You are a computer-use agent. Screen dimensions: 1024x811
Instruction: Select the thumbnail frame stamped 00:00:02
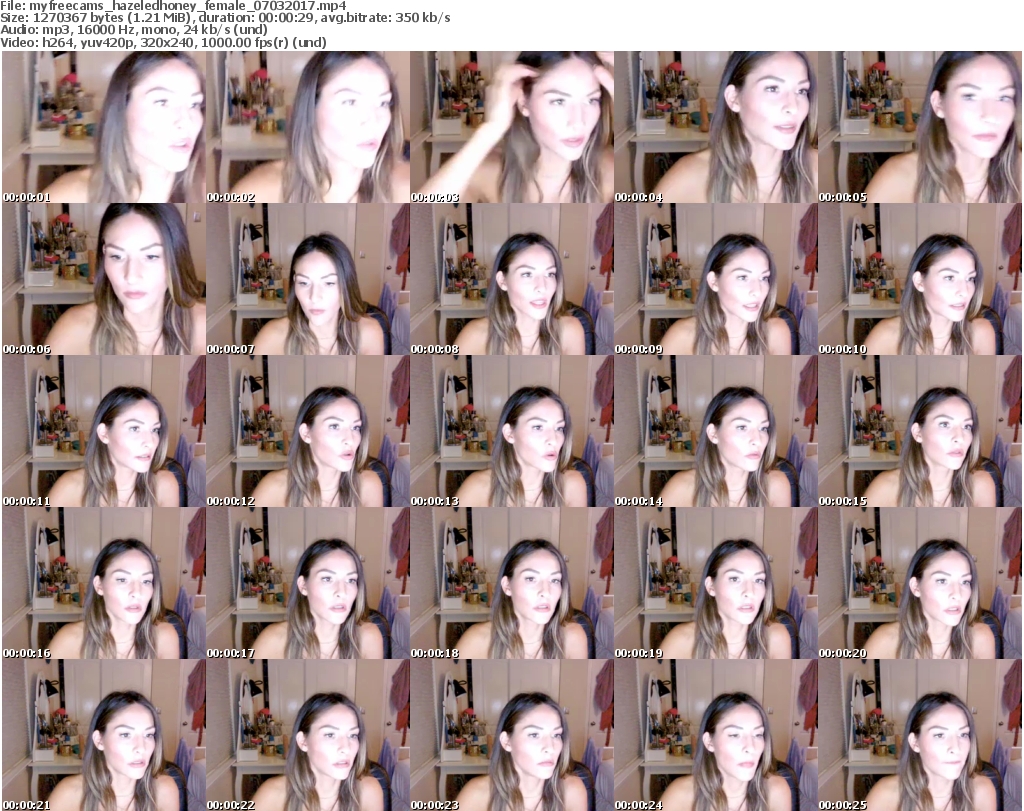(x=308, y=127)
